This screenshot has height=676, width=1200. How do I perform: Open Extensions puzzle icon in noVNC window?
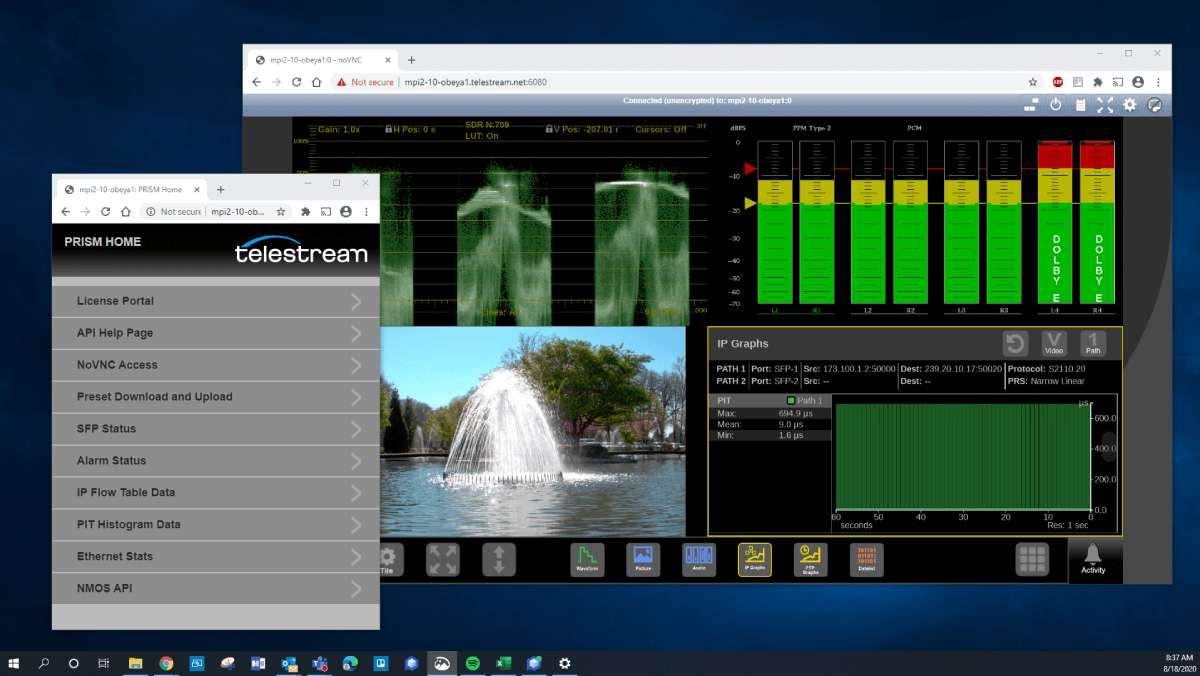click(x=1098, y=82)
